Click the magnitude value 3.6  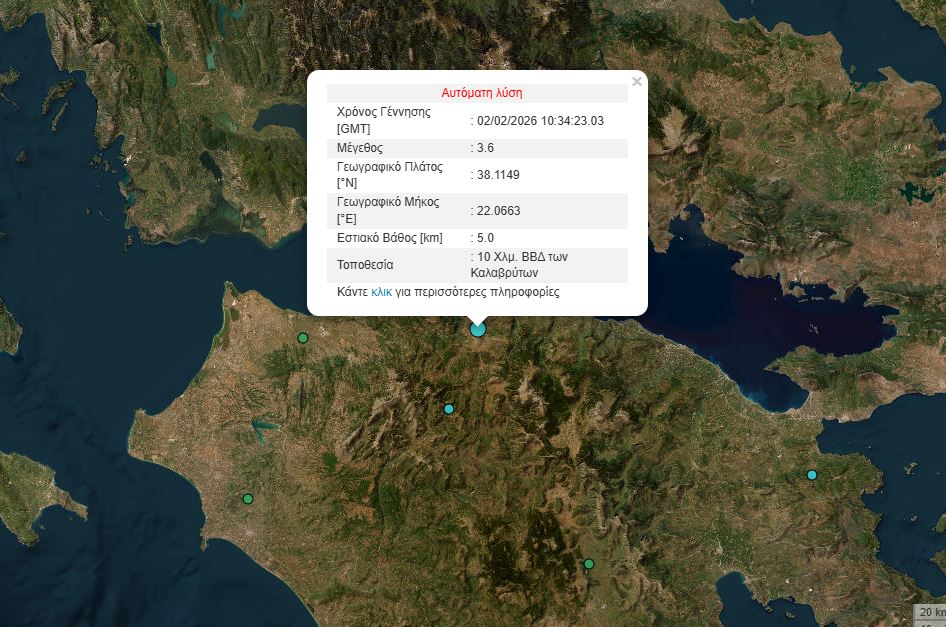(x=486, y=148)
